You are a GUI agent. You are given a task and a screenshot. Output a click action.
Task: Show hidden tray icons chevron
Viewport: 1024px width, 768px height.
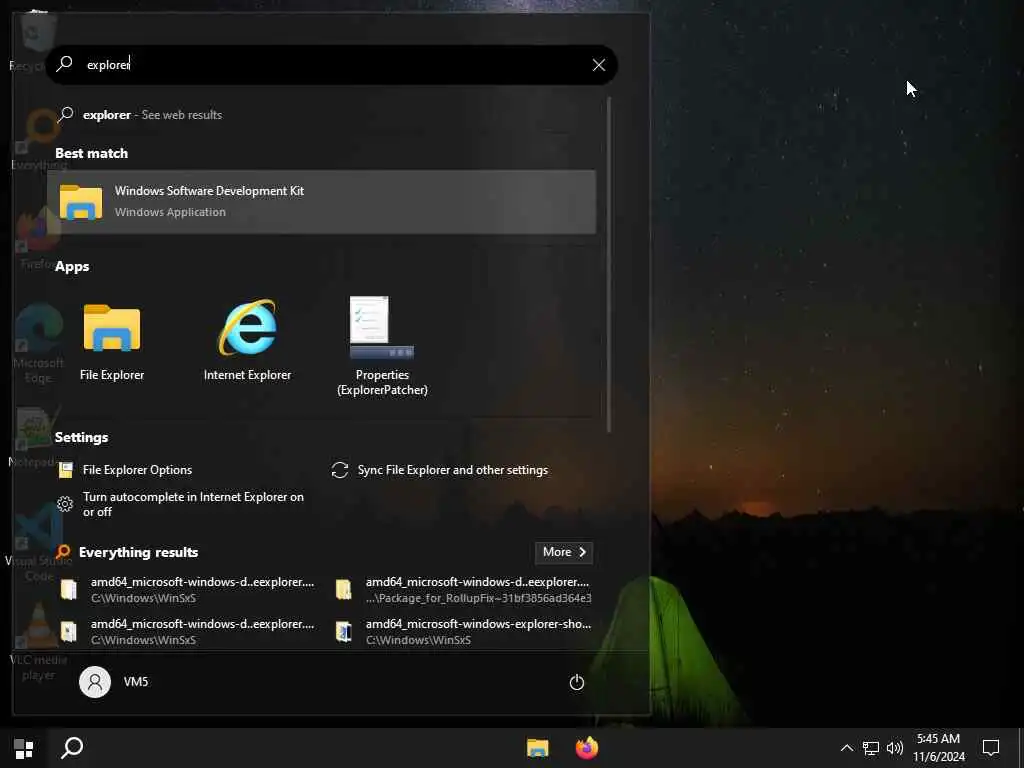pos(846,748)
